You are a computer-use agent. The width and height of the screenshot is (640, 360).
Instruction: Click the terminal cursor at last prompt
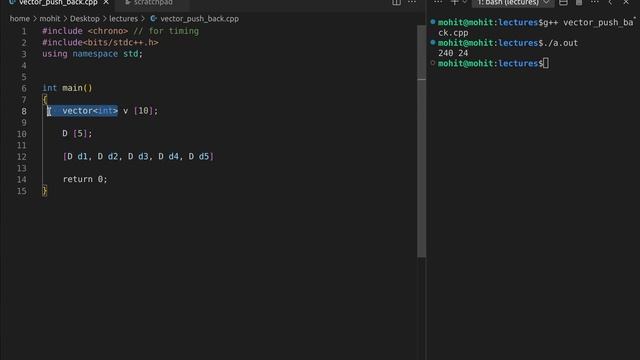point(546,63)
